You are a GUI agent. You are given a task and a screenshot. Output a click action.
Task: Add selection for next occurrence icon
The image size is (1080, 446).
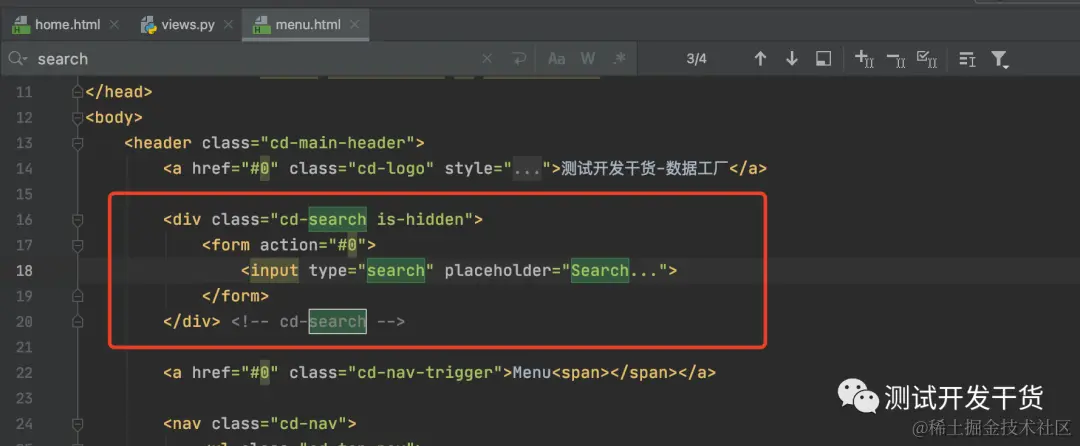coord(864,59)
